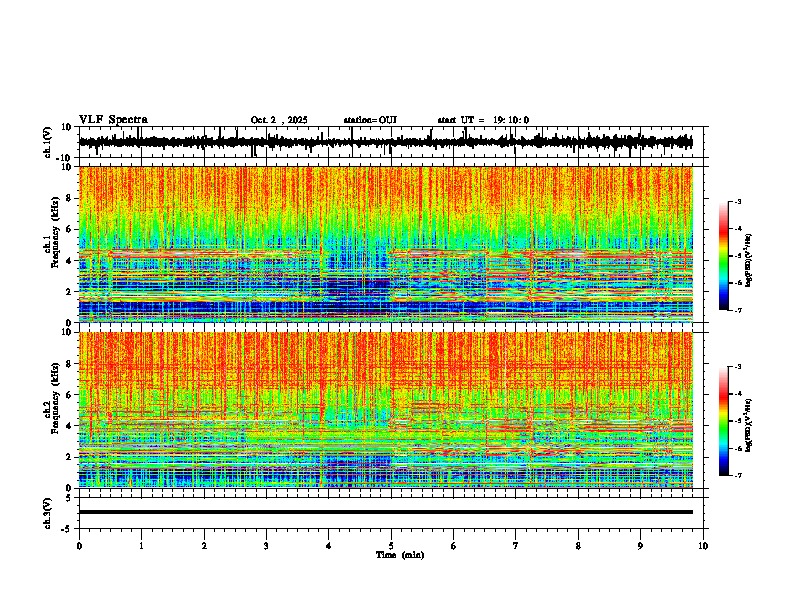Click the ch.2 spectrogram "4" kHz tick label

coord(70,426)
